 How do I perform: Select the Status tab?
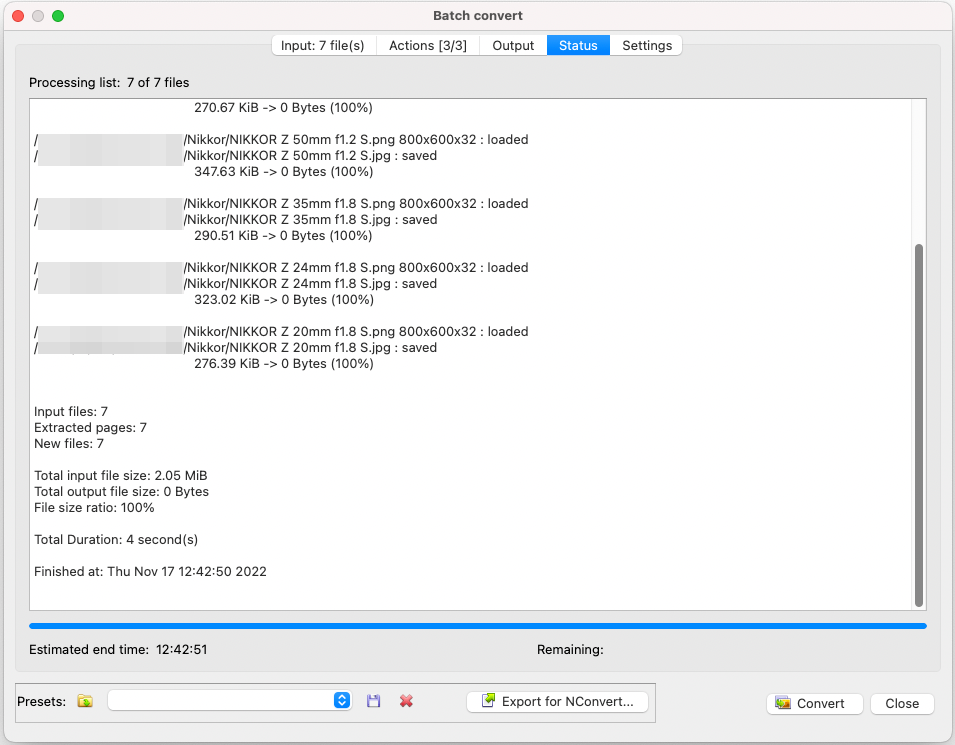[x=578, y=46]
